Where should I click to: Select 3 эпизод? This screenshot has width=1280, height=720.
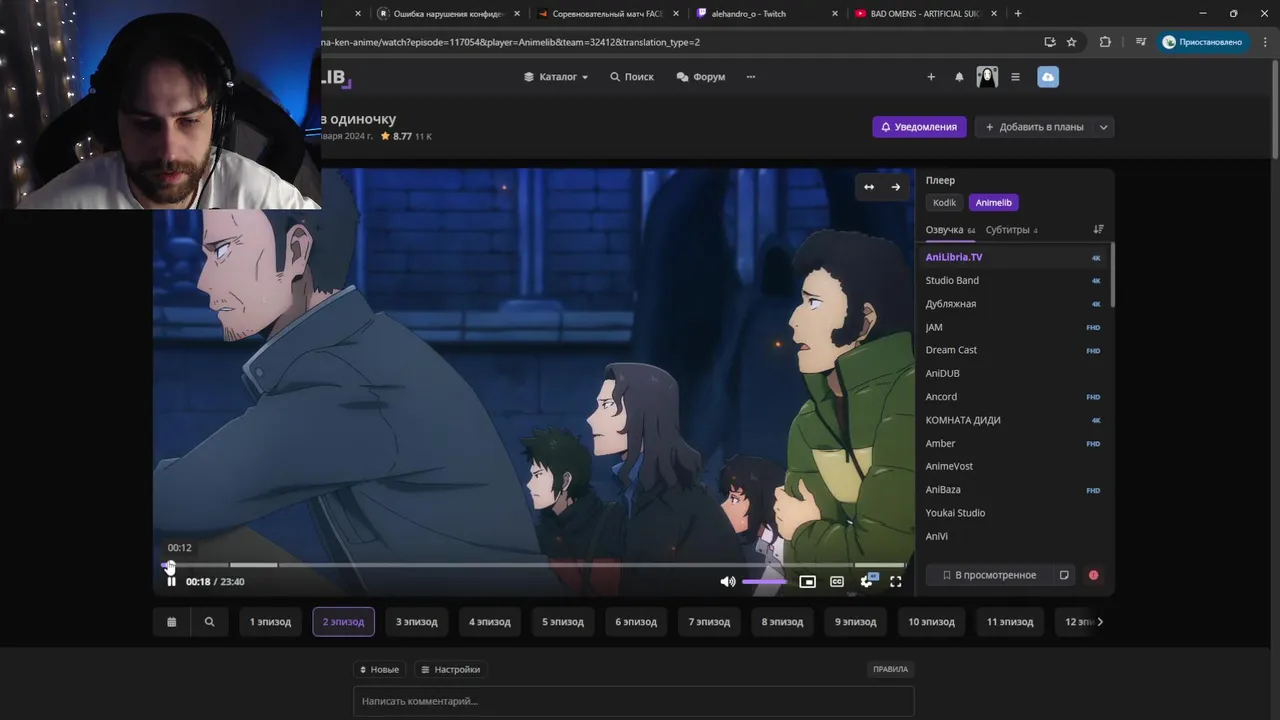pyautogui.click(x=417, y=622)
